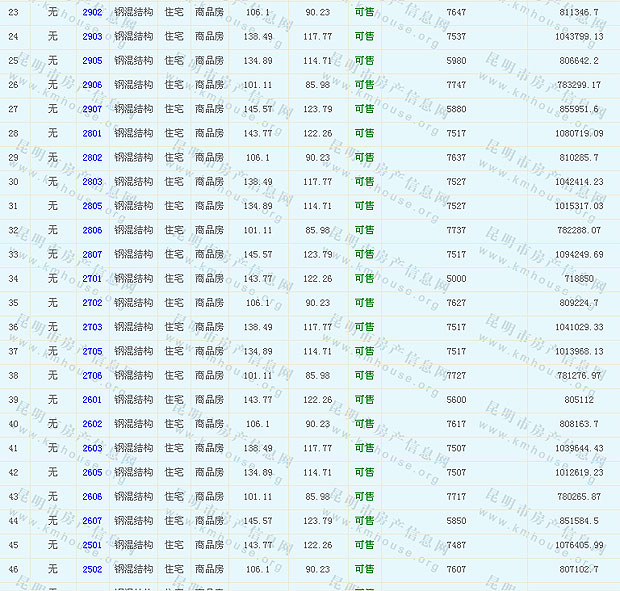Image resolution: width=620 pixels, height=591 pixels.
Task: View room 2805 details
Action: coord(92,206)
